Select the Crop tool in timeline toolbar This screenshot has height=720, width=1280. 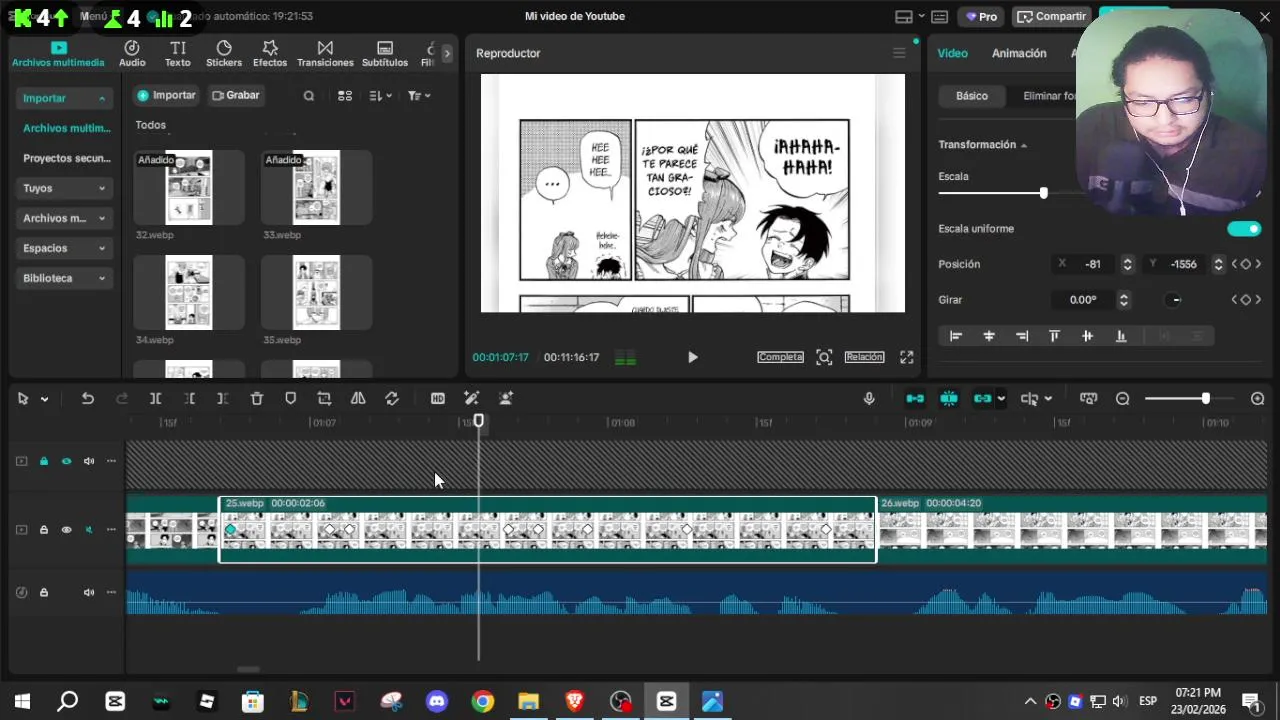pyautogui.click(x=324, y=398)
